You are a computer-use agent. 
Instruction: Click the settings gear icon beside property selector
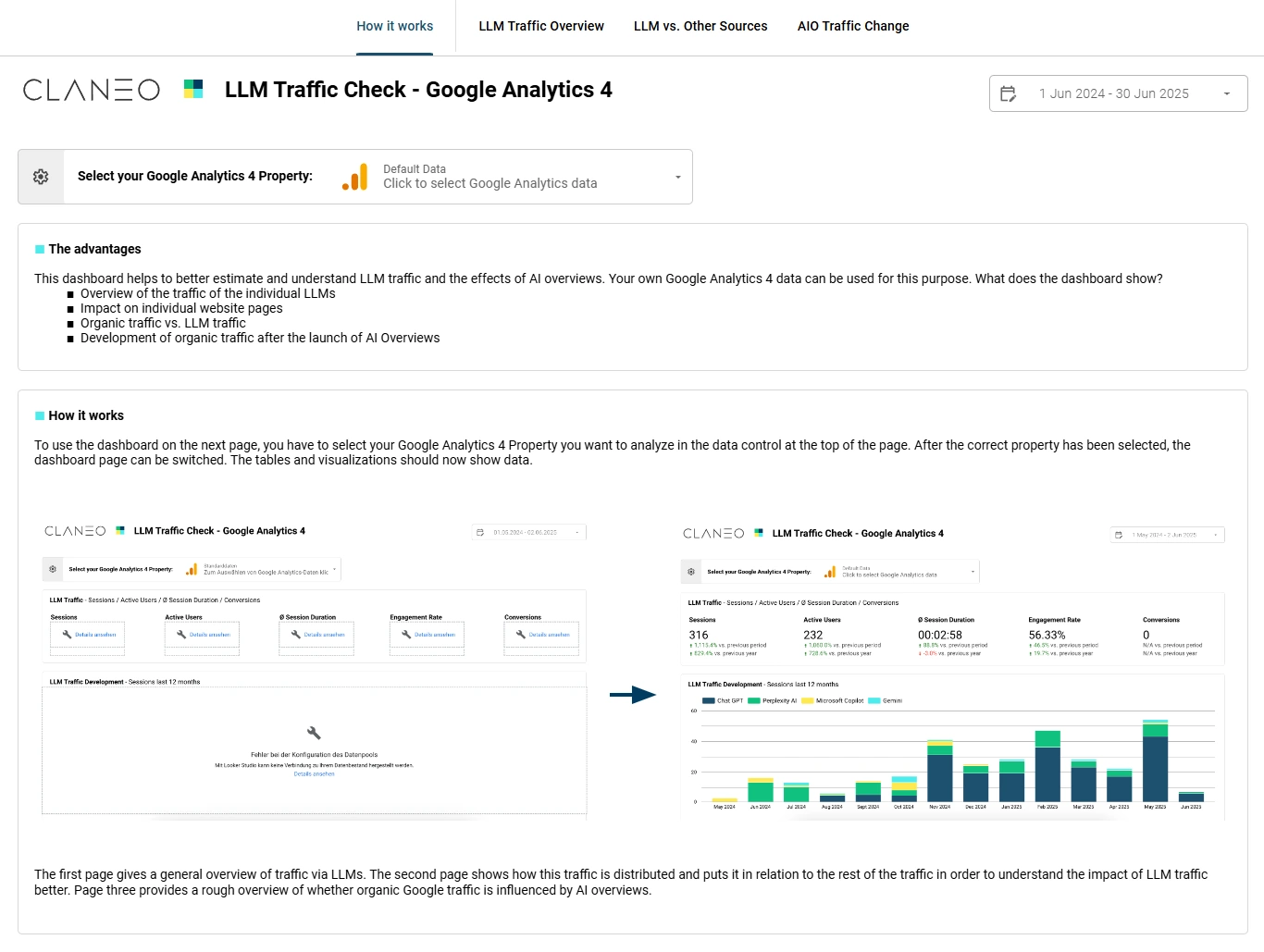click(41, 177)
